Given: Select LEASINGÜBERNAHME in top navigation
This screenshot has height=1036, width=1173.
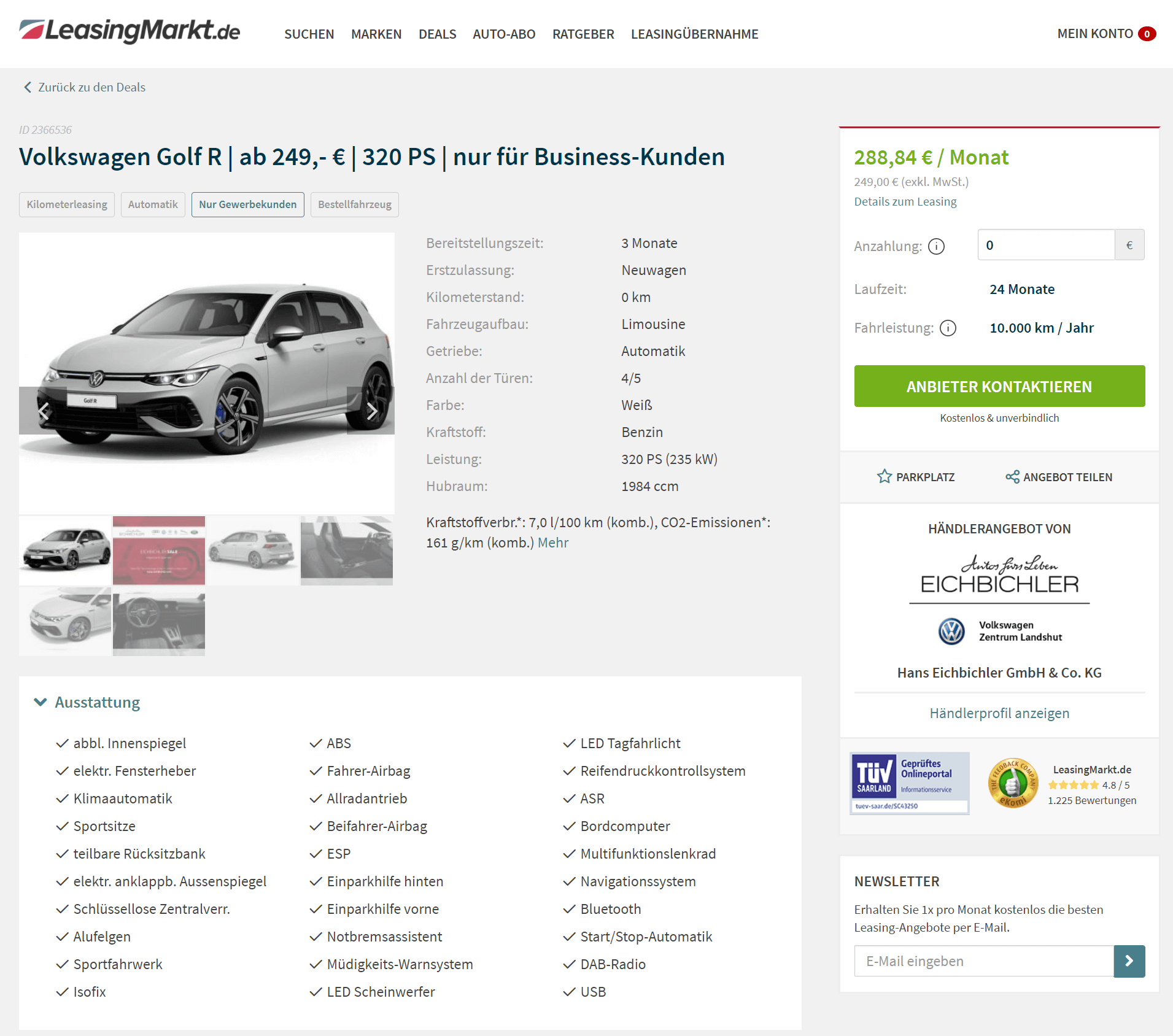Looking at the screenshot, I should [695, 34].
